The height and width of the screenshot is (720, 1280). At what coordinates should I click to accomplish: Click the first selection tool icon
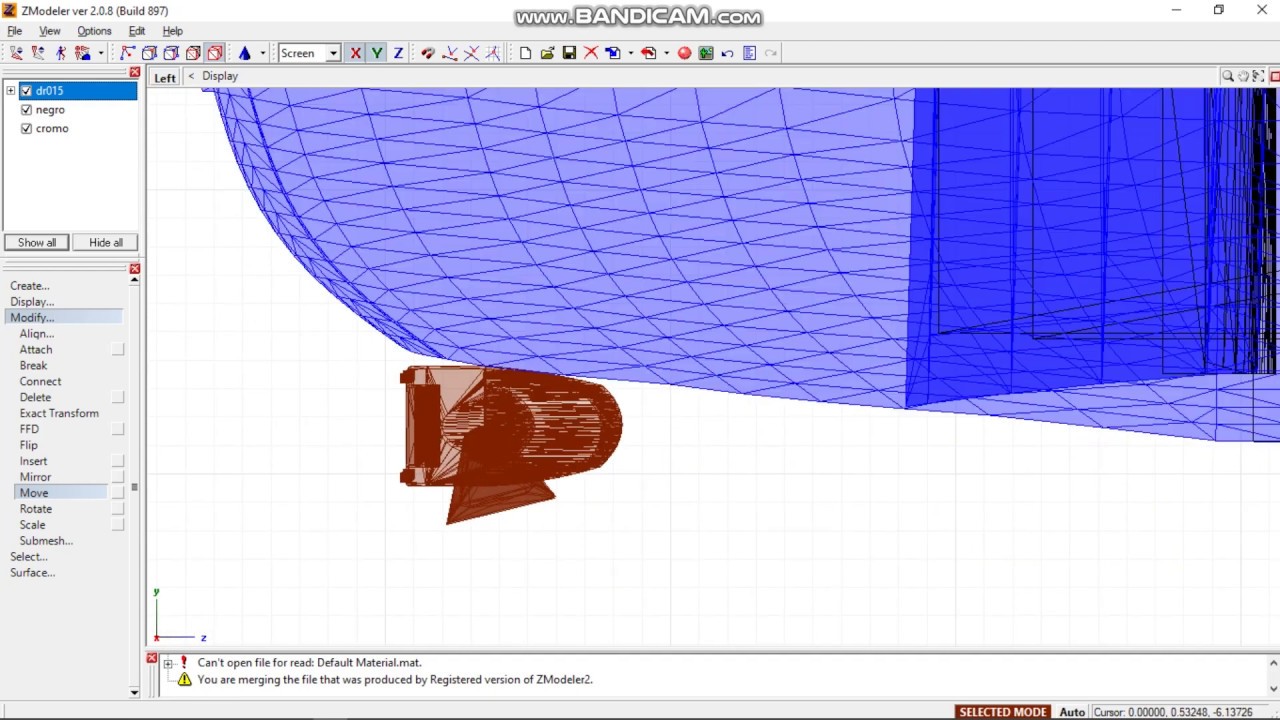point(16,53)
